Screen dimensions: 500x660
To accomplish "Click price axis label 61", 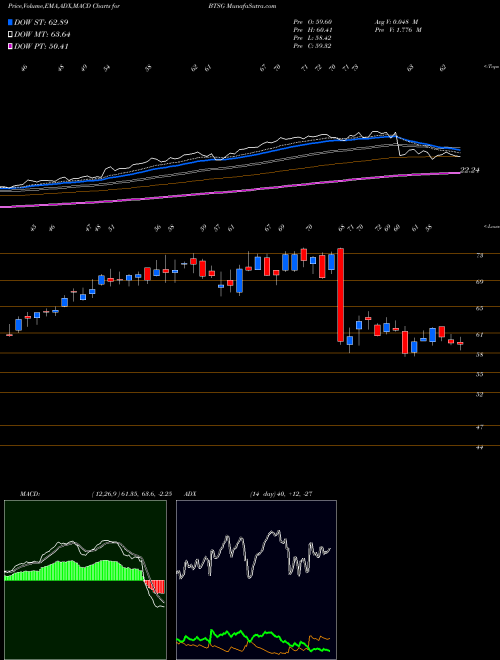I will coord(480,335).
